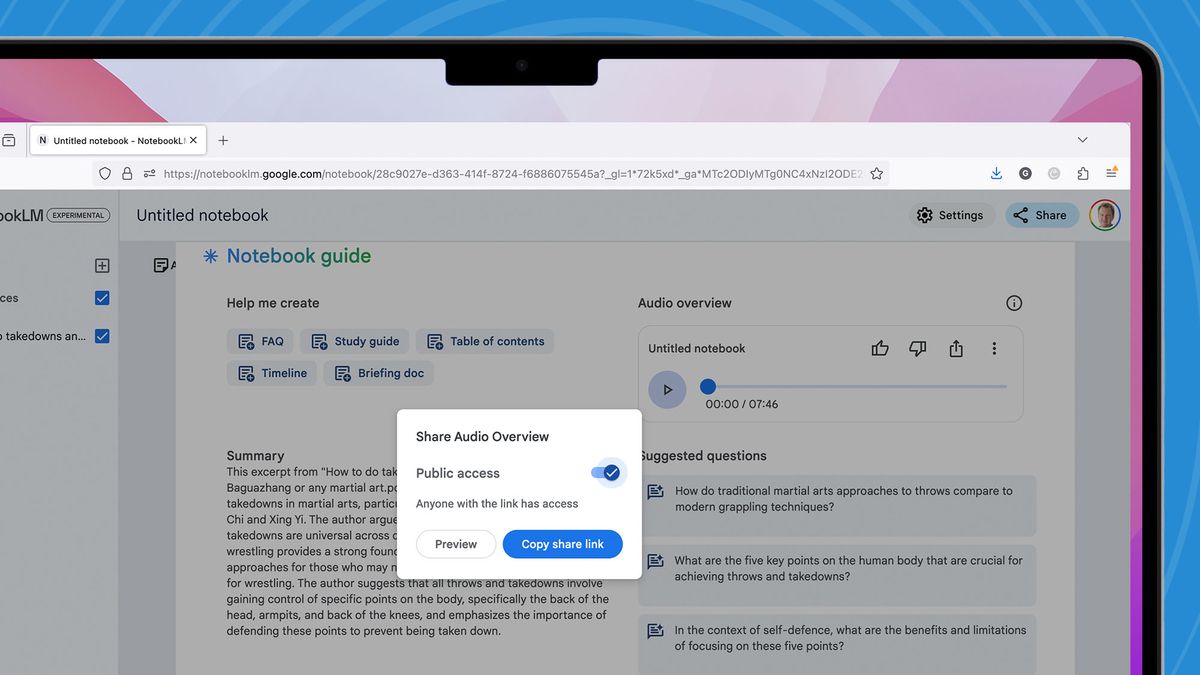
Task: Open the browser downloads panel
Action: click(996, 173)
